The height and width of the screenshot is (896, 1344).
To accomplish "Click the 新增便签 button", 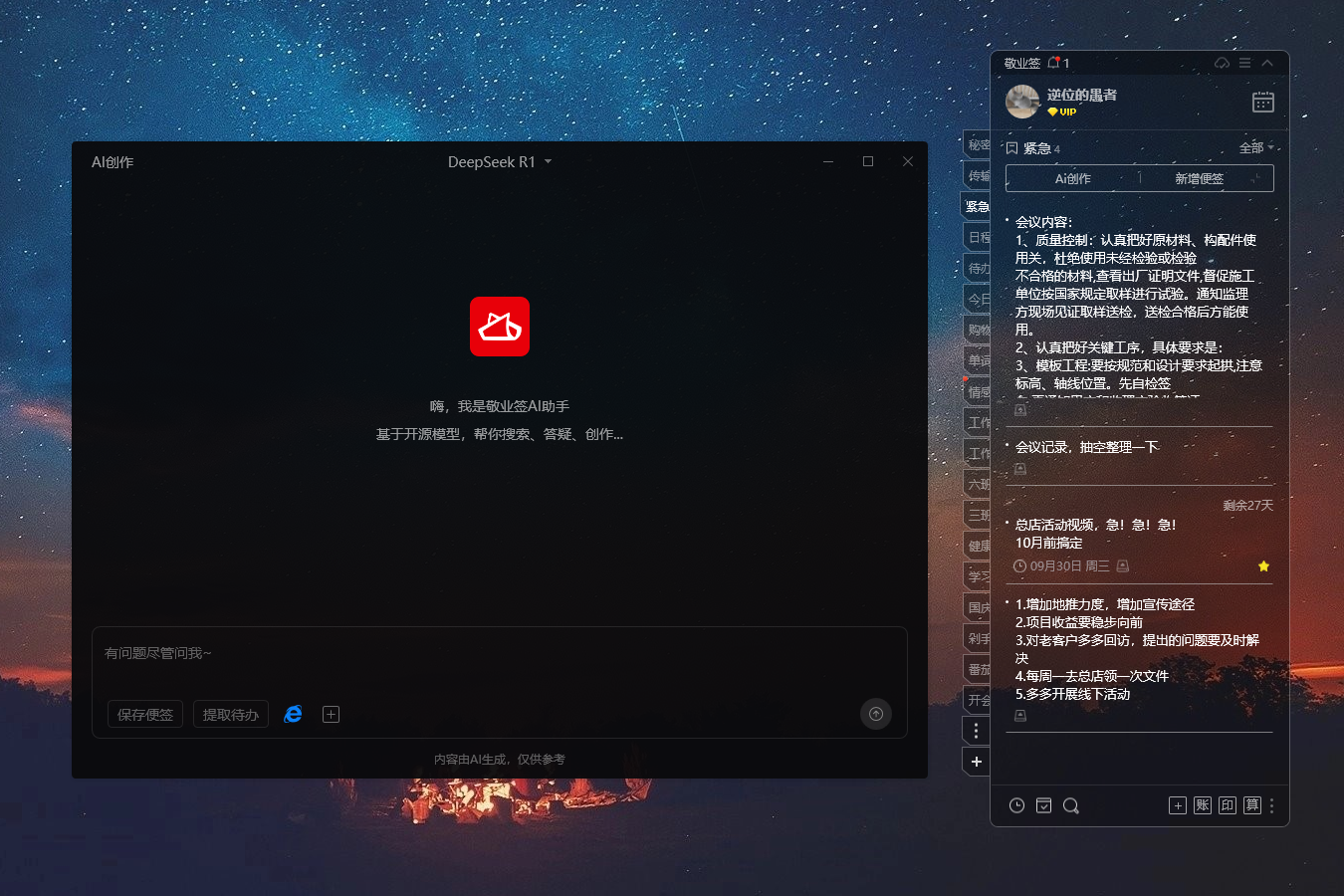I will pos(1199,178).
